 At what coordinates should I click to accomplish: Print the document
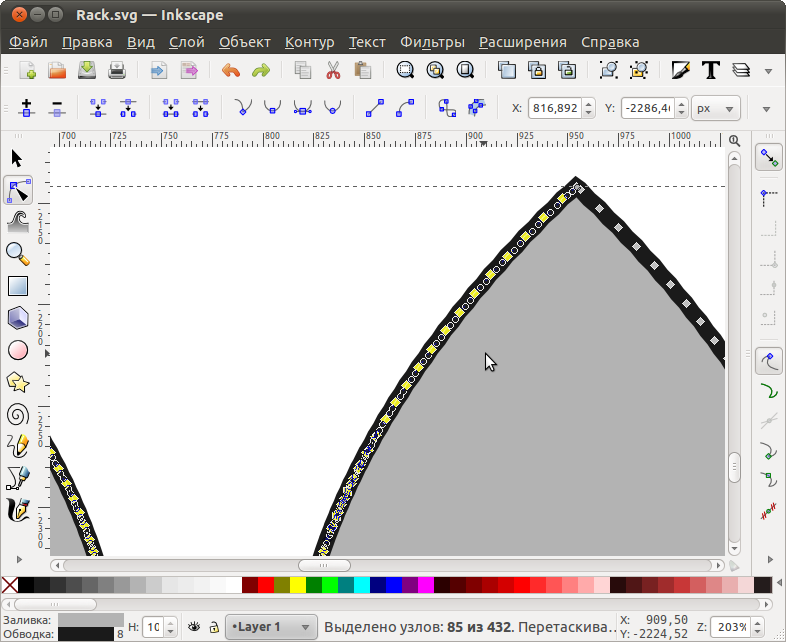[117, 70]
